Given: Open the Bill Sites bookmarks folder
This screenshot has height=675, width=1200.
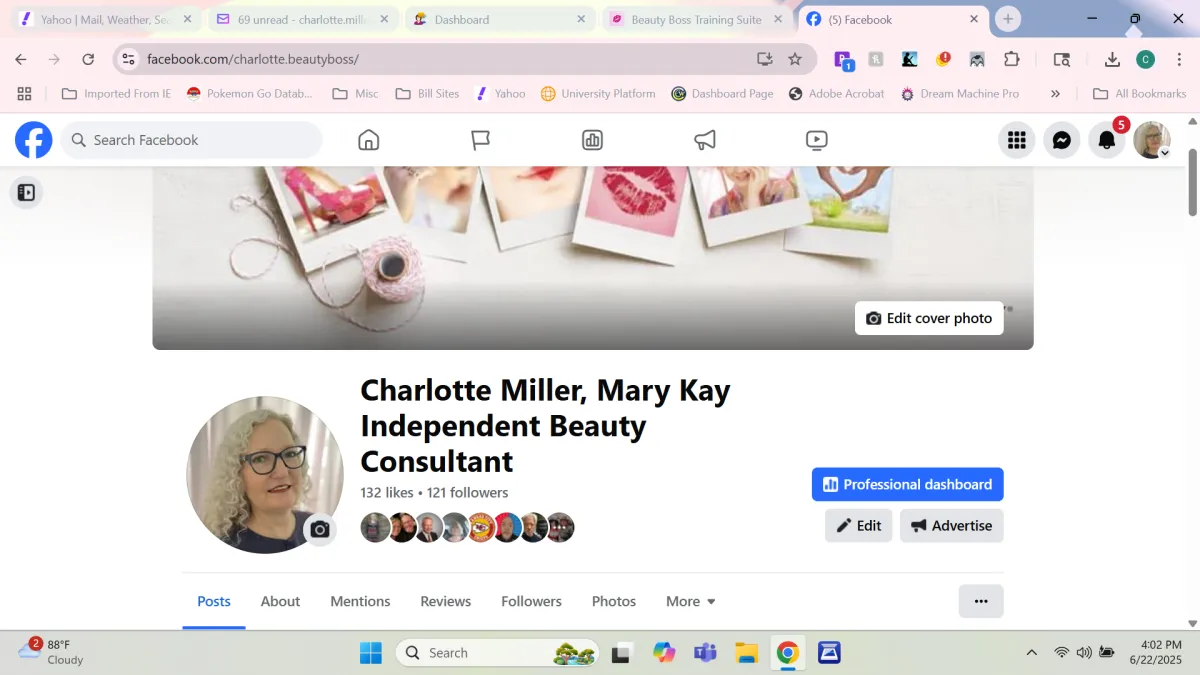Looking at the screenshot, I should [x=428, y=94].
